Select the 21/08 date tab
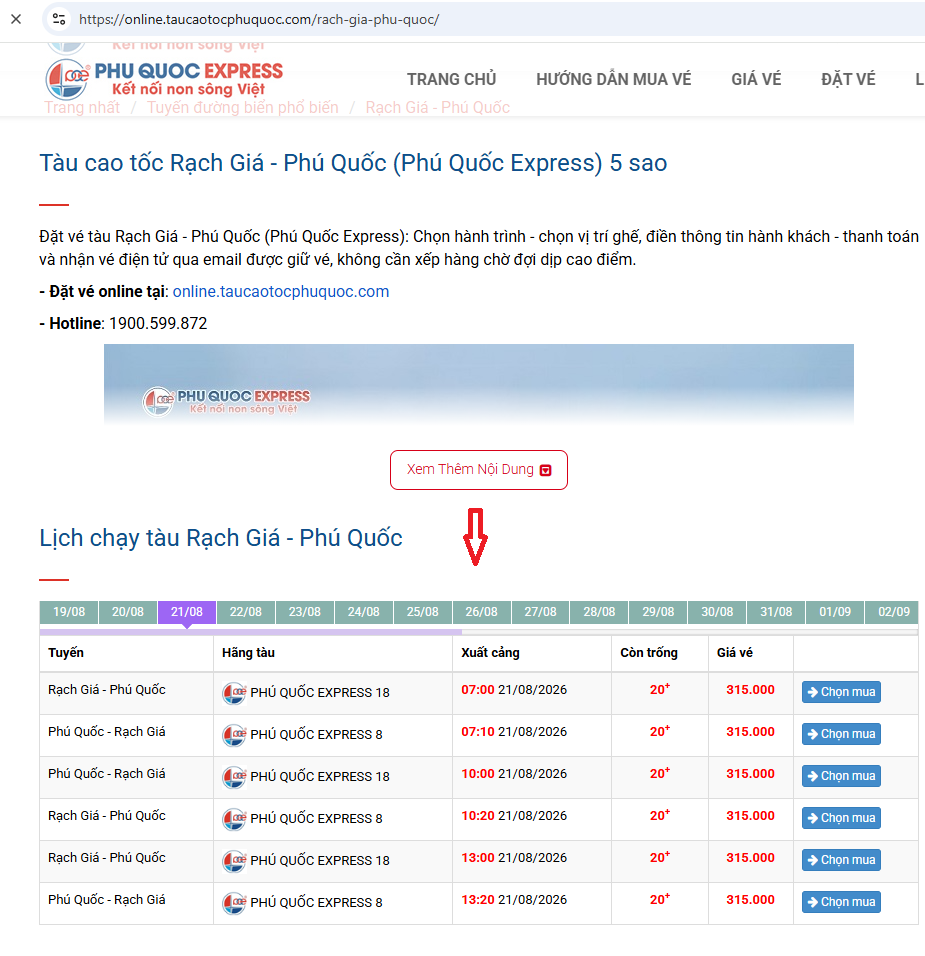925x956 pixels. (x=187, y=612)
